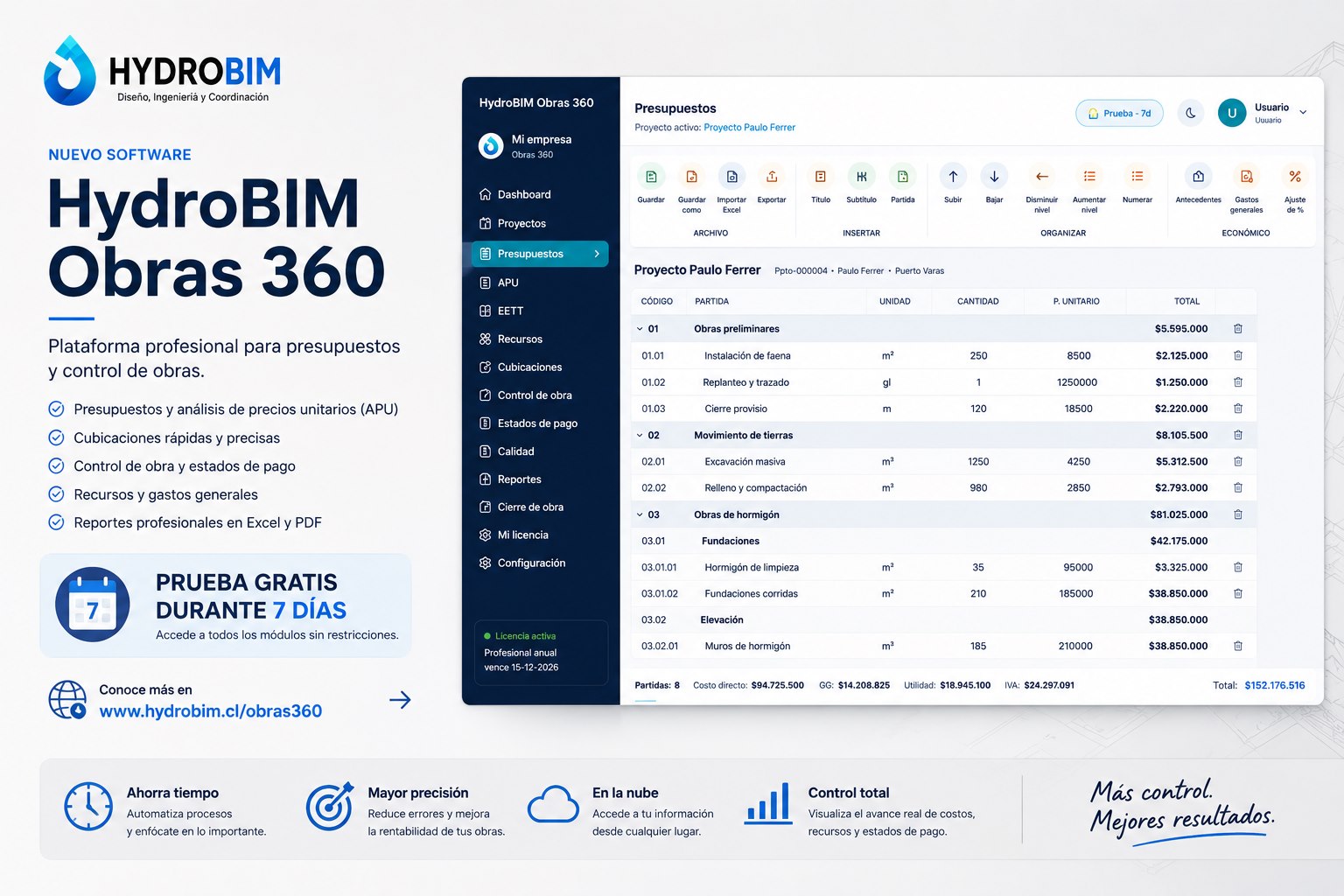Click the P. UNITARIO column header

click(x=1076, y=301)
